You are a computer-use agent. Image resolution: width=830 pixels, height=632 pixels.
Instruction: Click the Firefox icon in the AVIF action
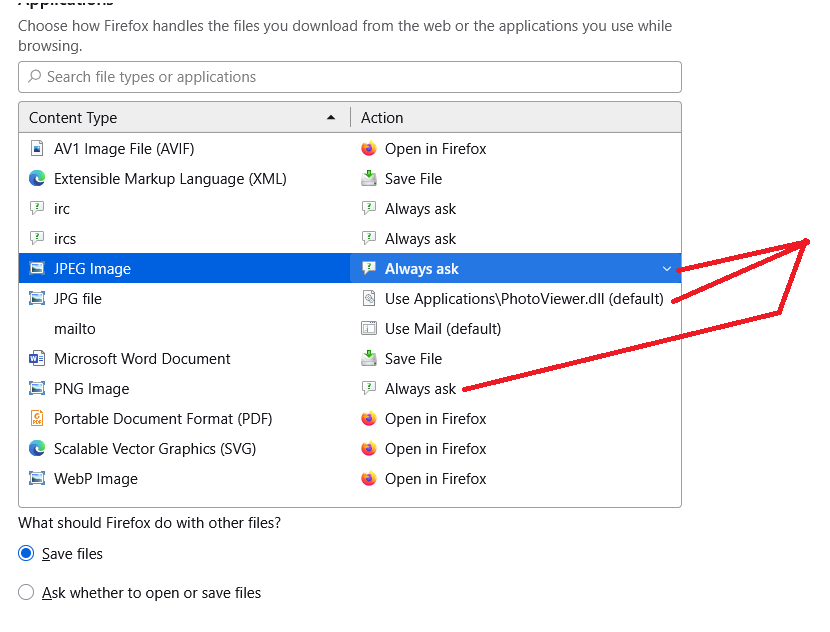369,149
